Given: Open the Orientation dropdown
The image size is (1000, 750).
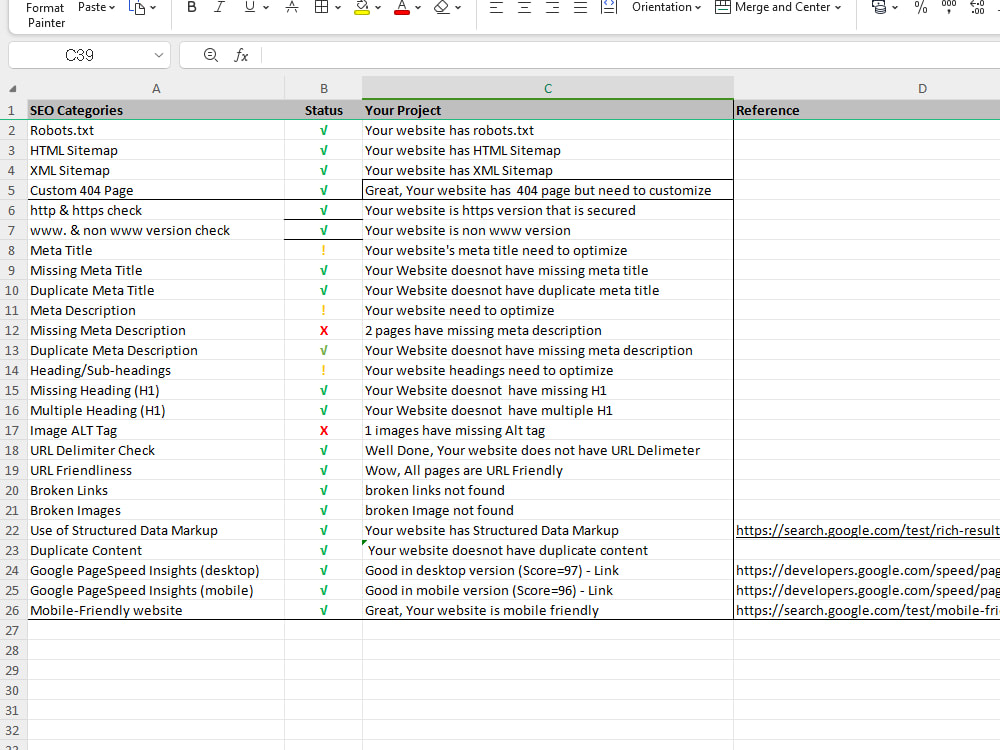Looking at the screenshot, I should click(x=666, y=7).
